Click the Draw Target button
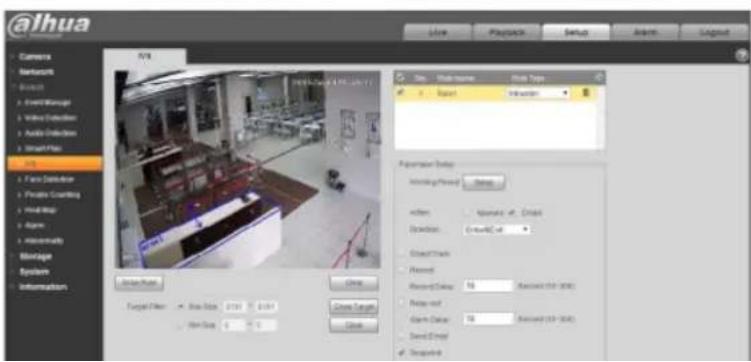The width and height of the screenshot is (751, 362). (x=354, y=306)
